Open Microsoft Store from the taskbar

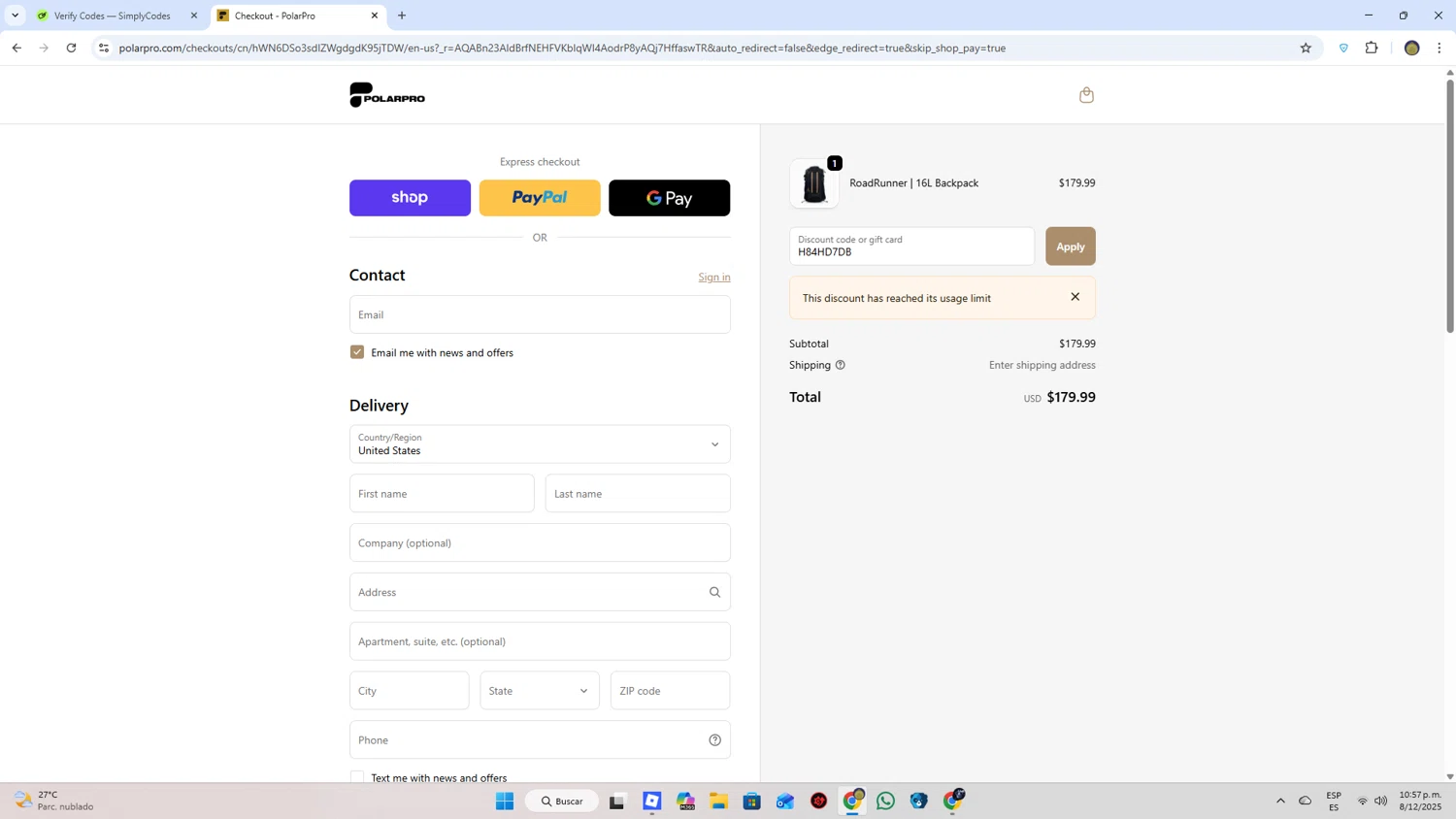pos(751,801)
